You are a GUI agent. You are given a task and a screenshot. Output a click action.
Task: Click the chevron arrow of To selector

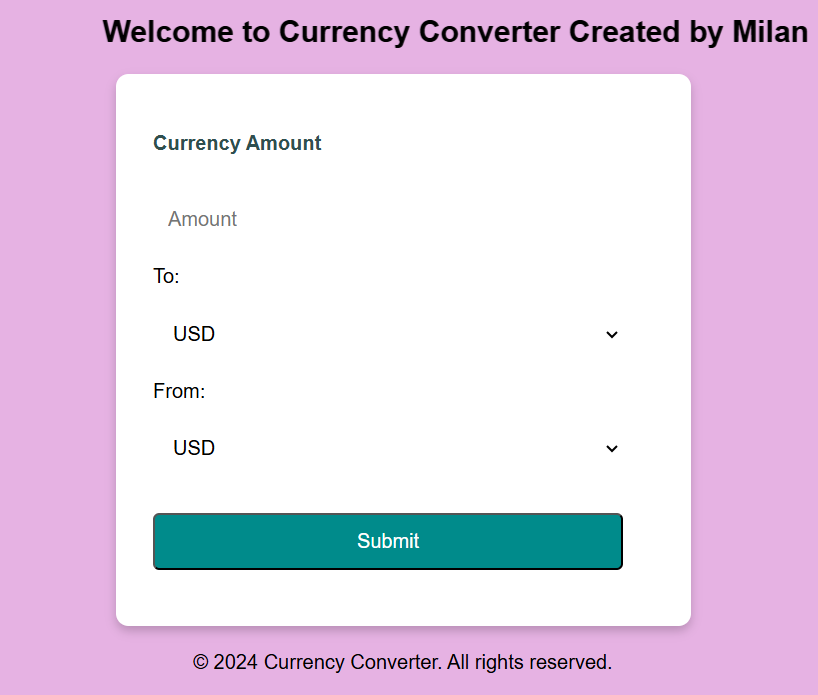(x=611, y=334)
